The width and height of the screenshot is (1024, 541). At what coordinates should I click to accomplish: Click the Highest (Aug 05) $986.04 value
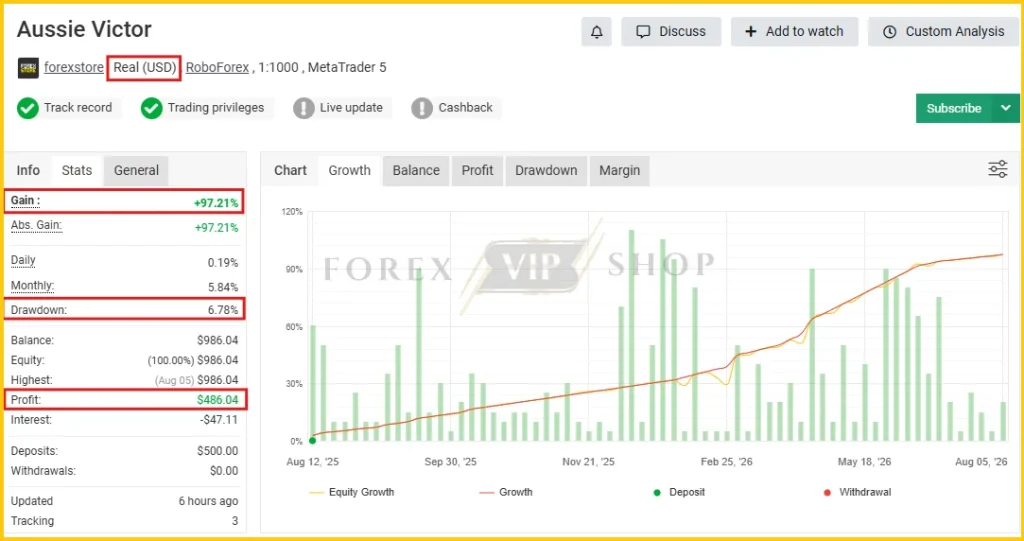(x=197, y=380)
